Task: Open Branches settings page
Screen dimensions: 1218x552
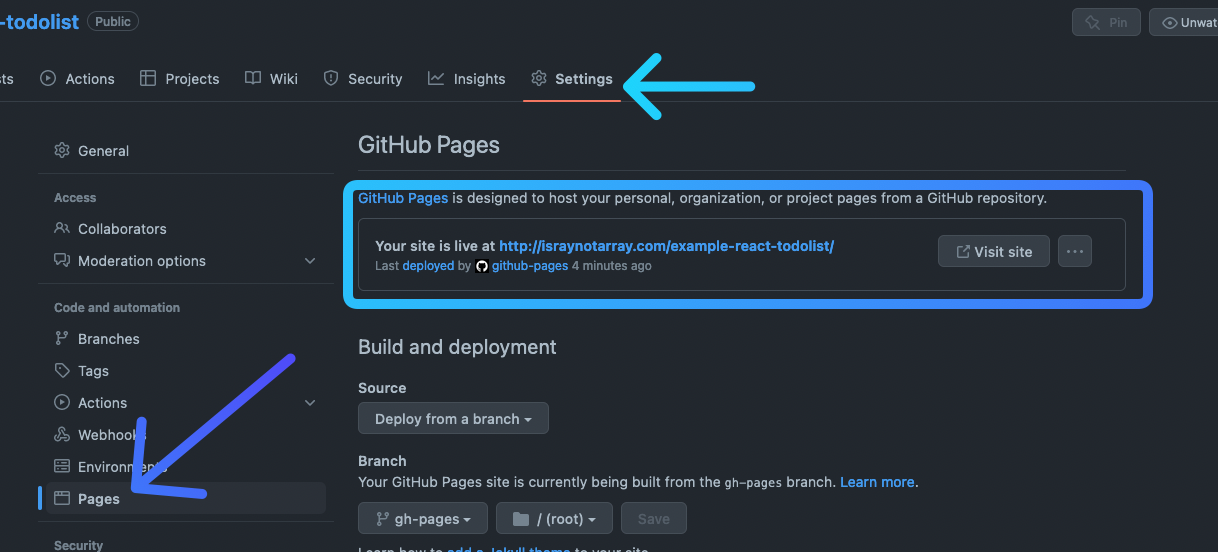Action: click(x=108, y=339)
